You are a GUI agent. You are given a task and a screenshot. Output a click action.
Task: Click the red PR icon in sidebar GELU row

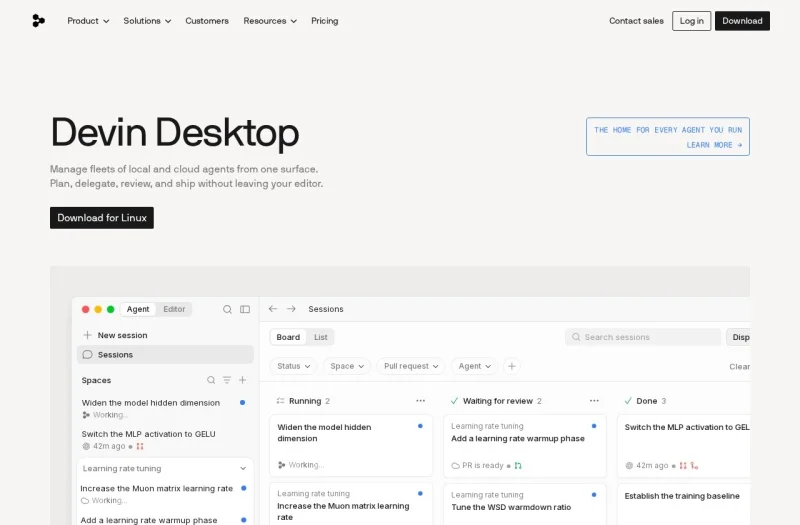click(x=140, y=446)
